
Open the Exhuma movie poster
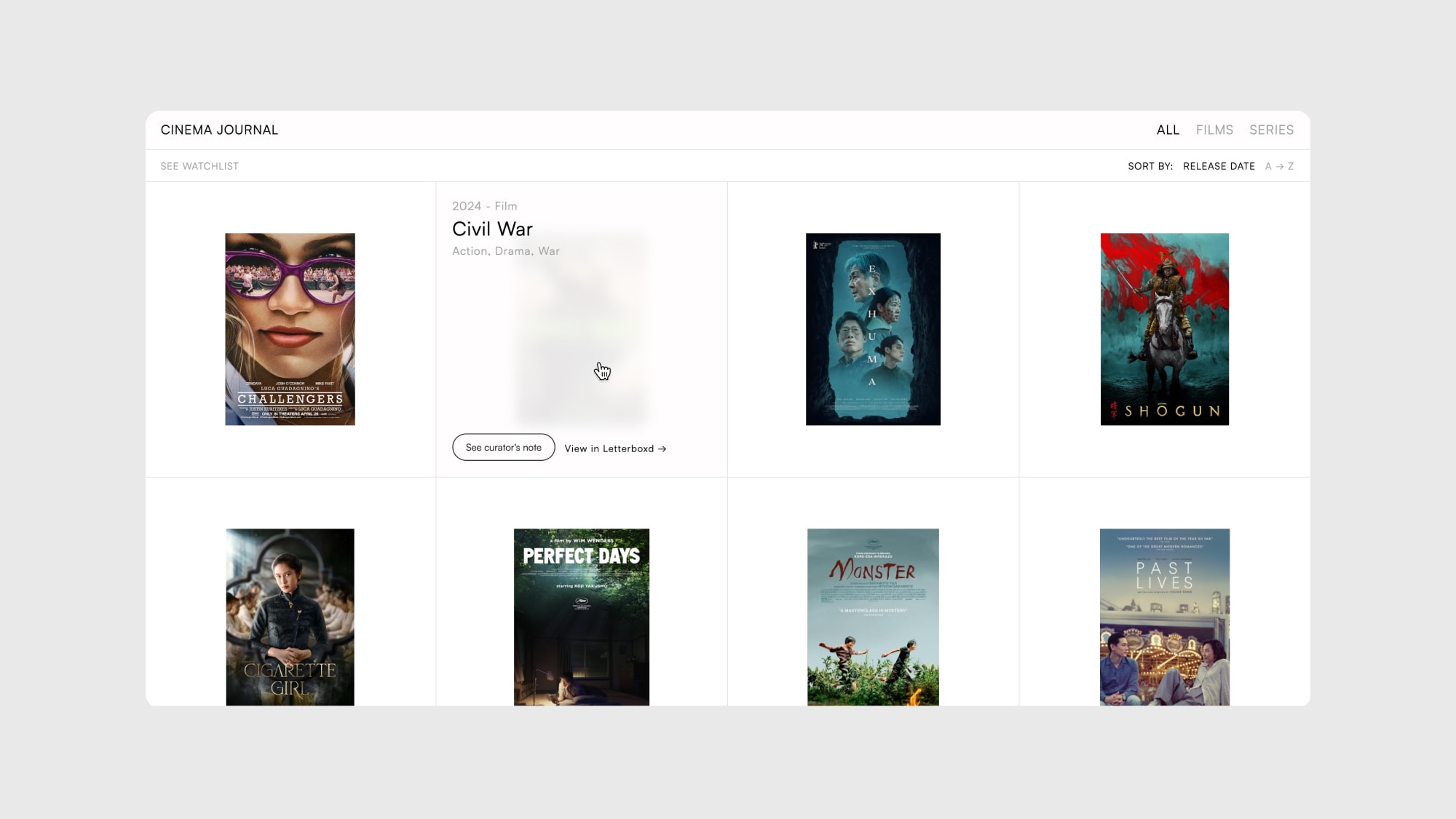tap(873, 329)
